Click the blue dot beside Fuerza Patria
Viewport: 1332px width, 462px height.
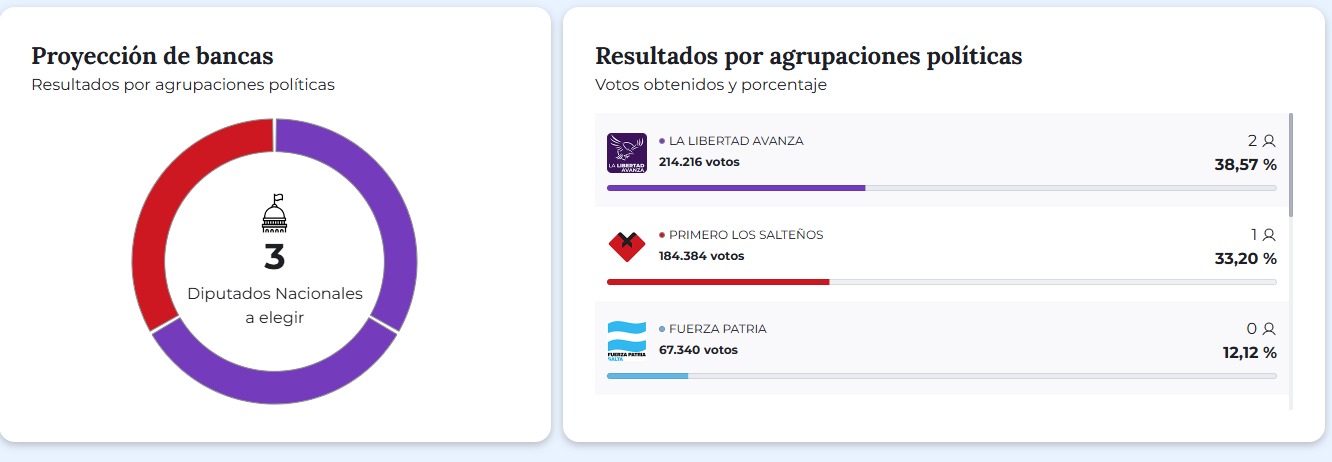(x=662, y=329)
